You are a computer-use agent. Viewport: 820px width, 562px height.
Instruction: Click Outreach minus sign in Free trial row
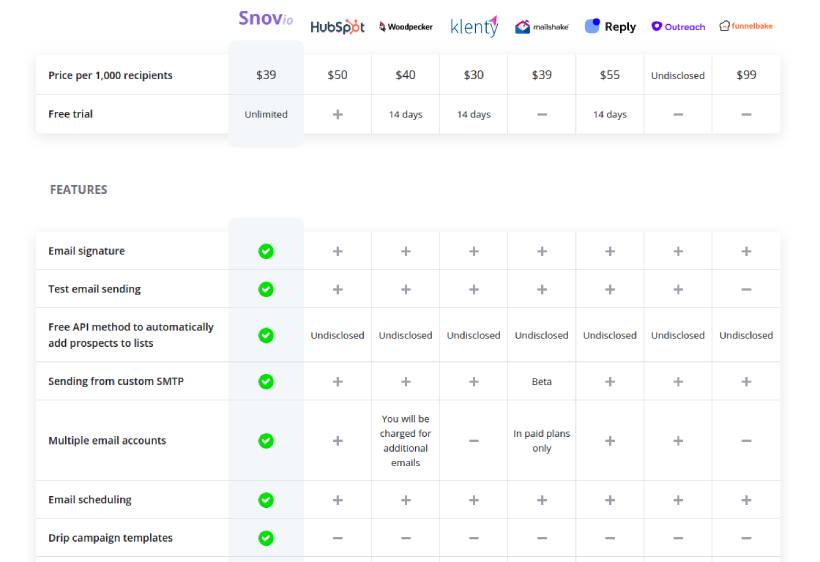click(x=678, y=114)
